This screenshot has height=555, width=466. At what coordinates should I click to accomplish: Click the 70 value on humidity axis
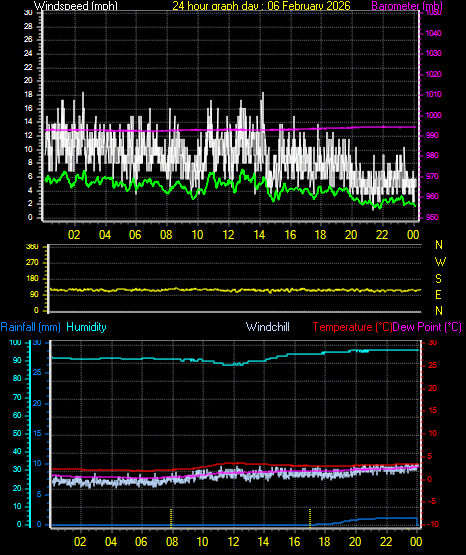coord(17,397)
